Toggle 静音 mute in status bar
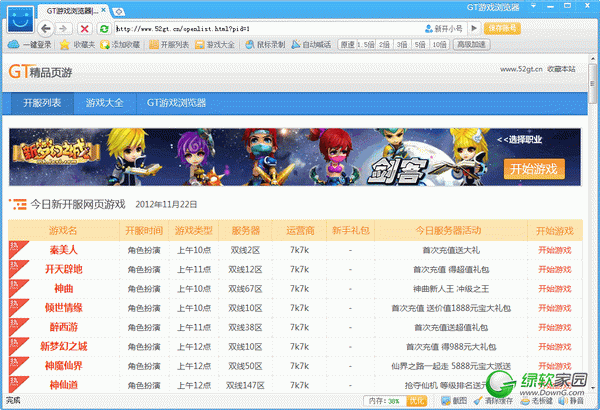The image size is (600, 410). pyautogui.click(x=571, y=401)
